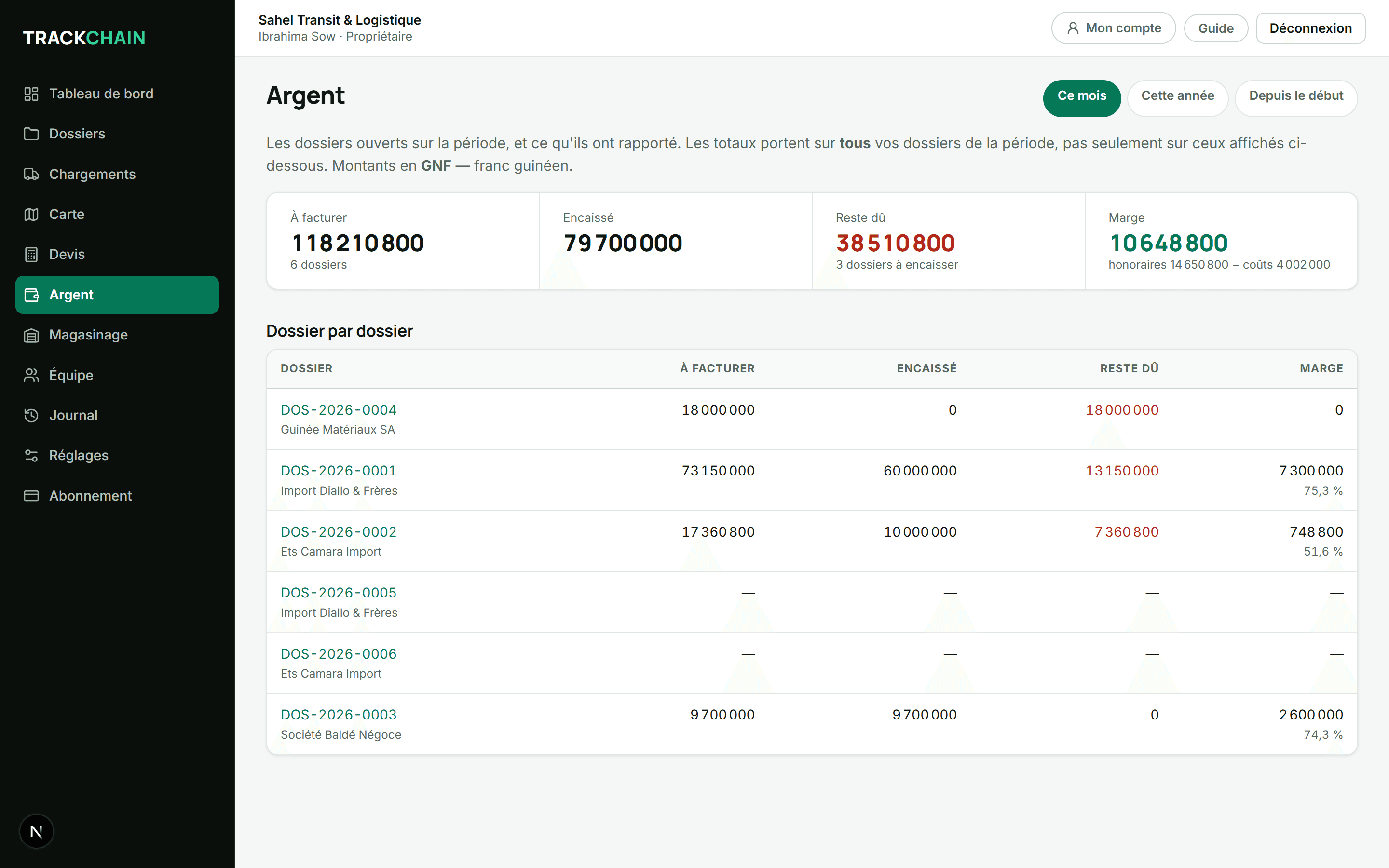Screen dimensions: 1389x868
Task: Click the Abonnement card icon
Action: point(31,495)
